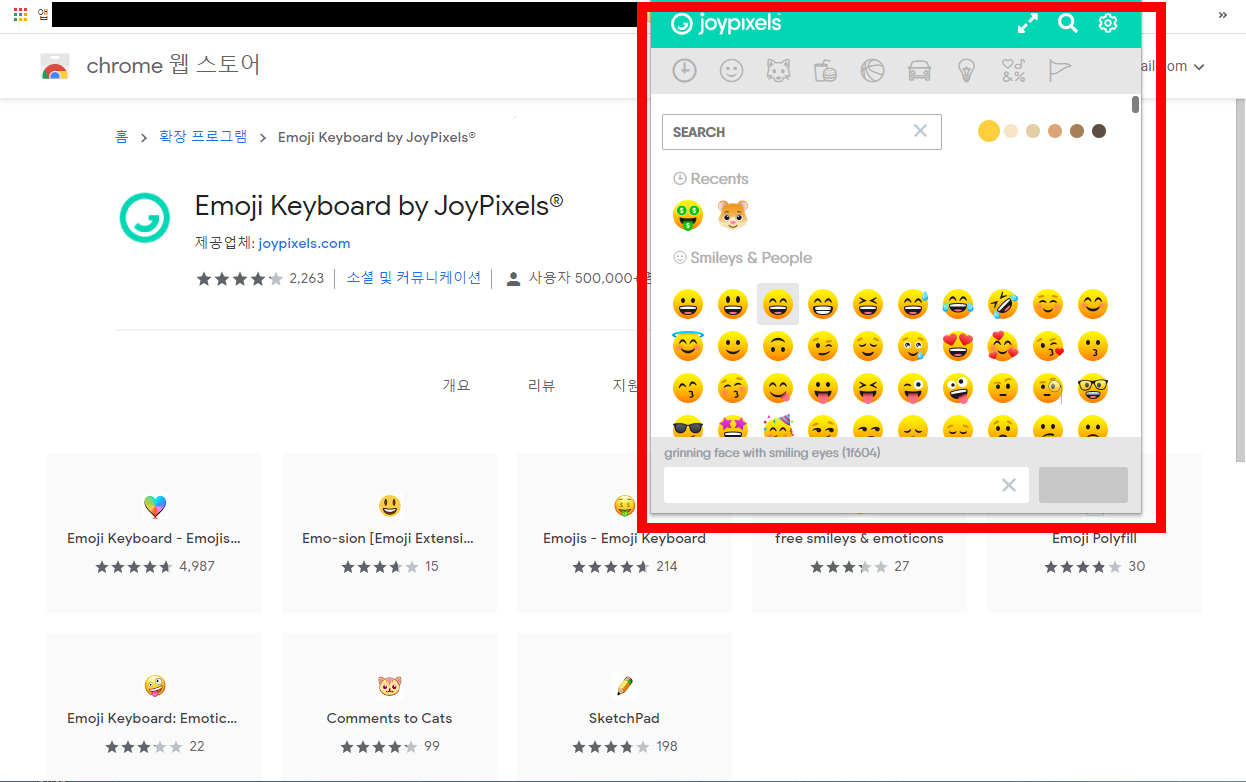Open the magnifier search icon in JoyPixels header
Image resolution: width=1246 pixels, height=782 pixels.
tap(1068, 24)
